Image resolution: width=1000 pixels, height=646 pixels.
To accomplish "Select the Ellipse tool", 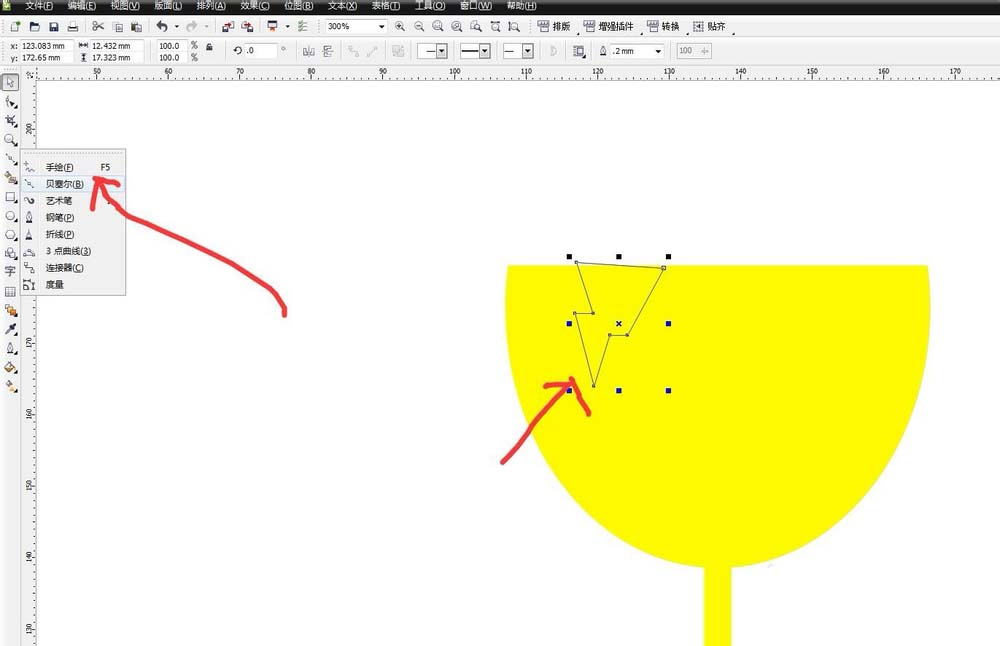I will click(10, 216).
